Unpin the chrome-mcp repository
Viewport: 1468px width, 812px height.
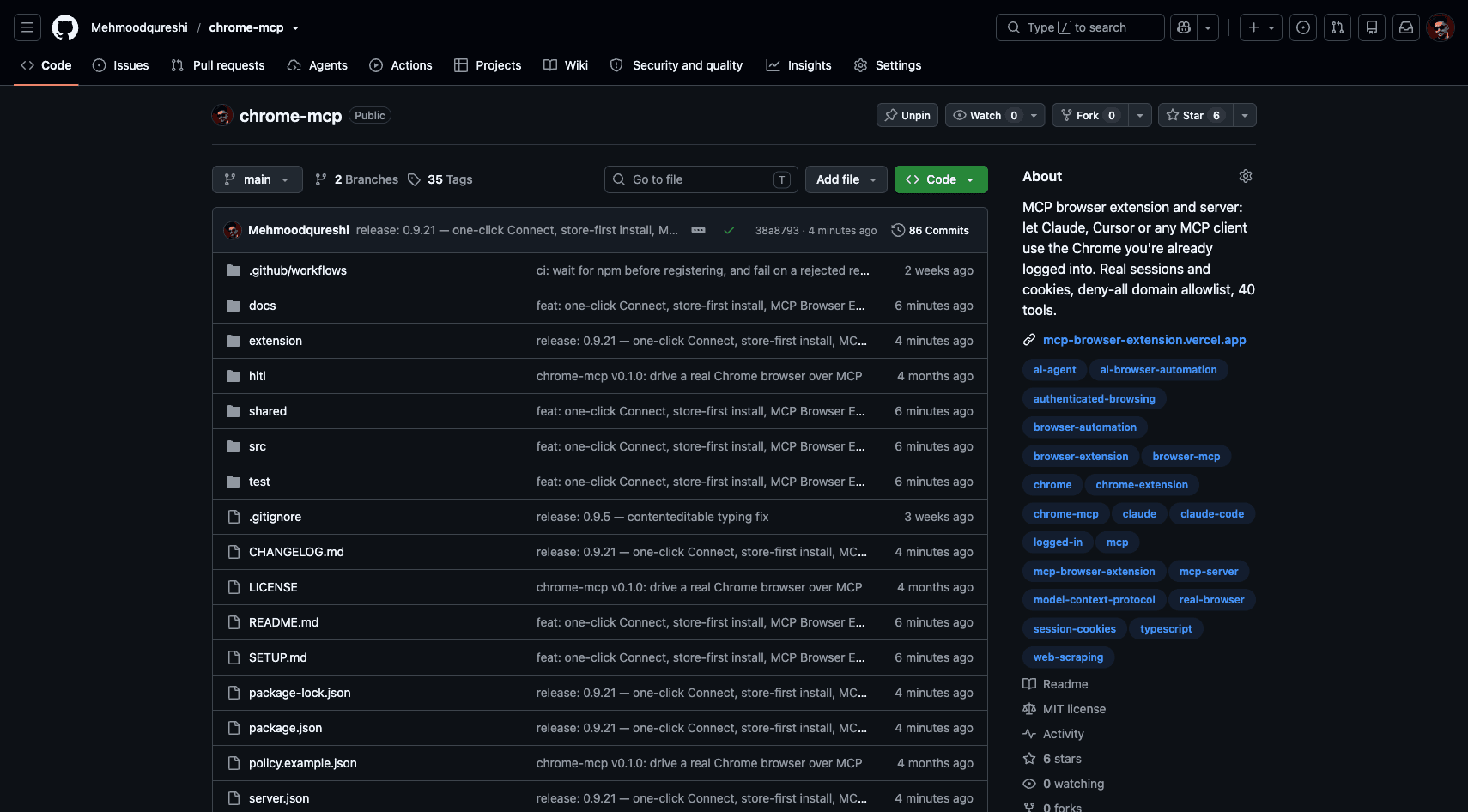click(907, 115)
